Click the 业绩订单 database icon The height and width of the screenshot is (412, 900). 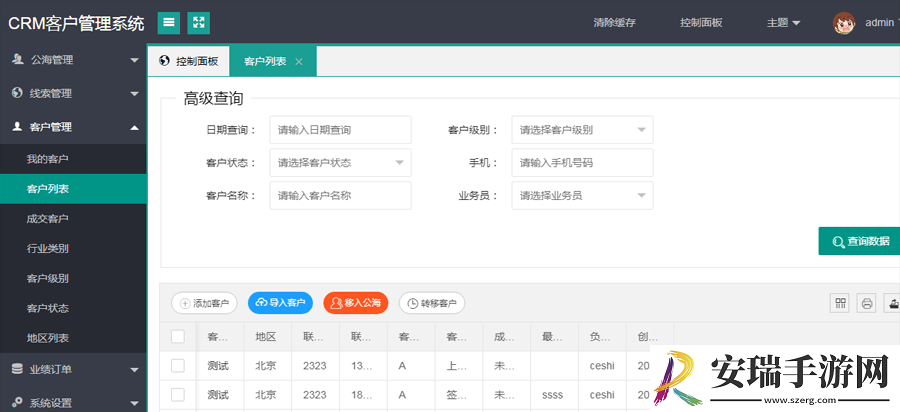point(18,369)
